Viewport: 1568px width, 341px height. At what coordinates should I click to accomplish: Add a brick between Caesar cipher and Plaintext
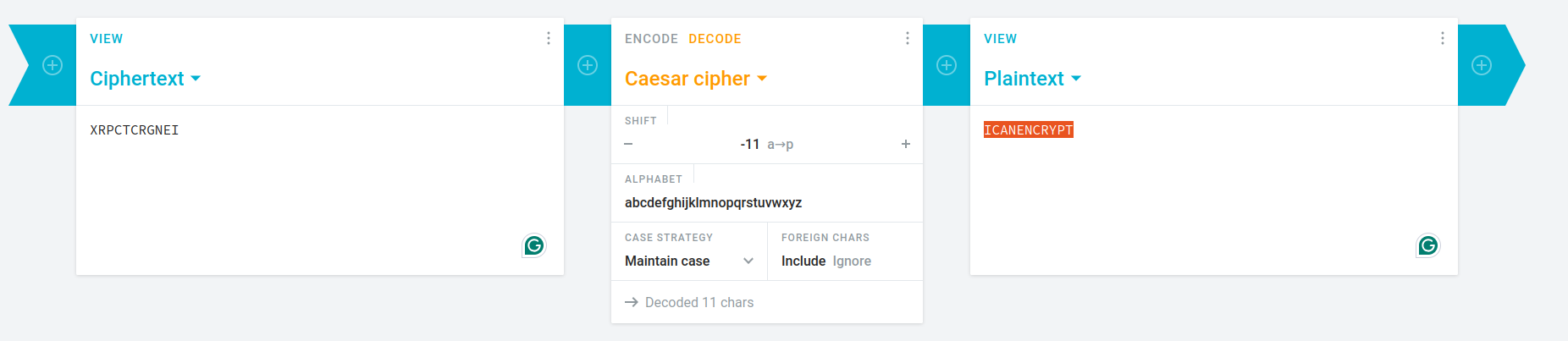[947, 65]
